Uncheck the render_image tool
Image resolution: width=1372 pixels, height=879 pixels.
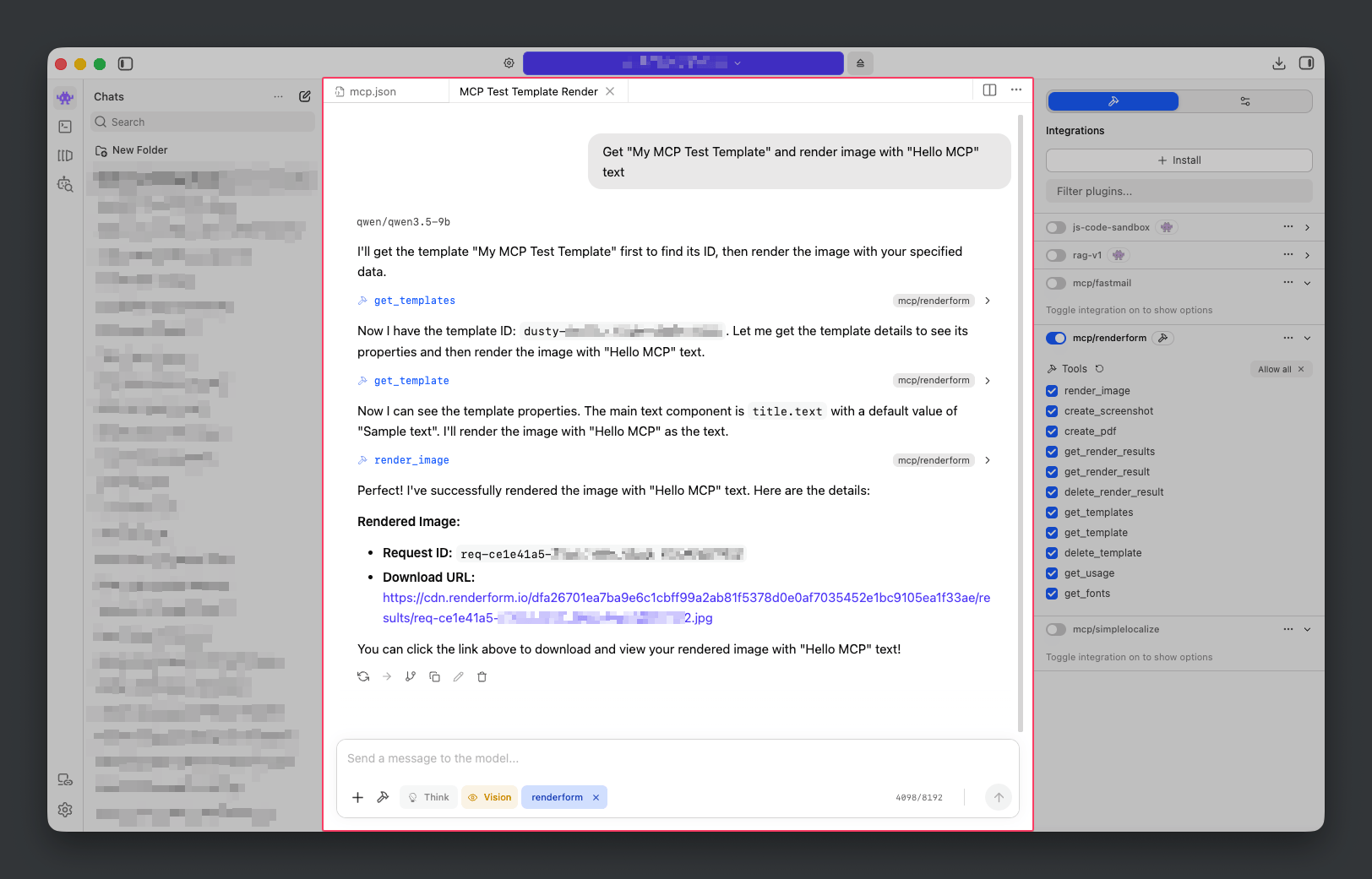[1052, 391]
